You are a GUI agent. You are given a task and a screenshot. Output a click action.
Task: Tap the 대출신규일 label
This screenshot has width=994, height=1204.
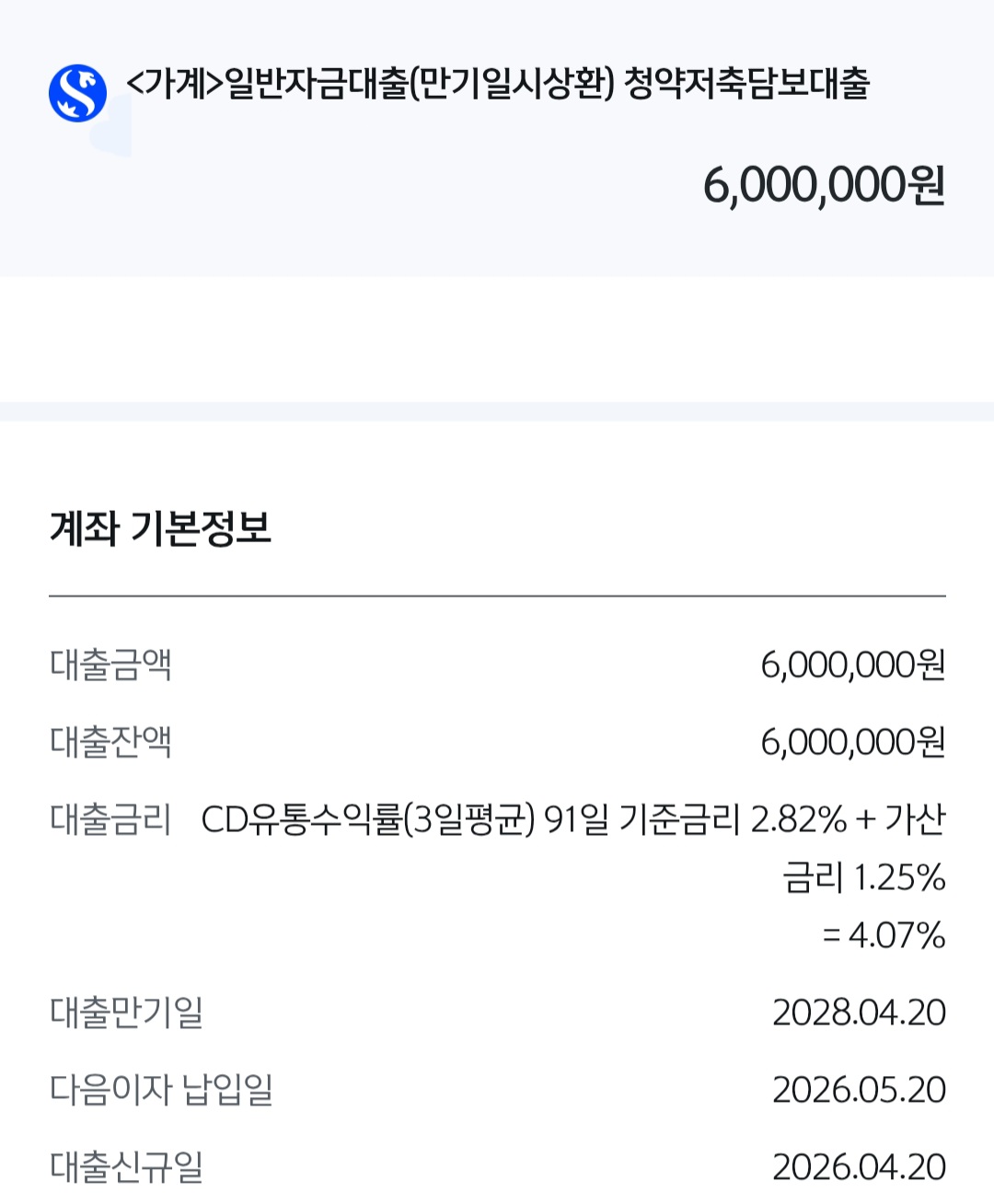pyautogui.click(x=126, y=1167)
